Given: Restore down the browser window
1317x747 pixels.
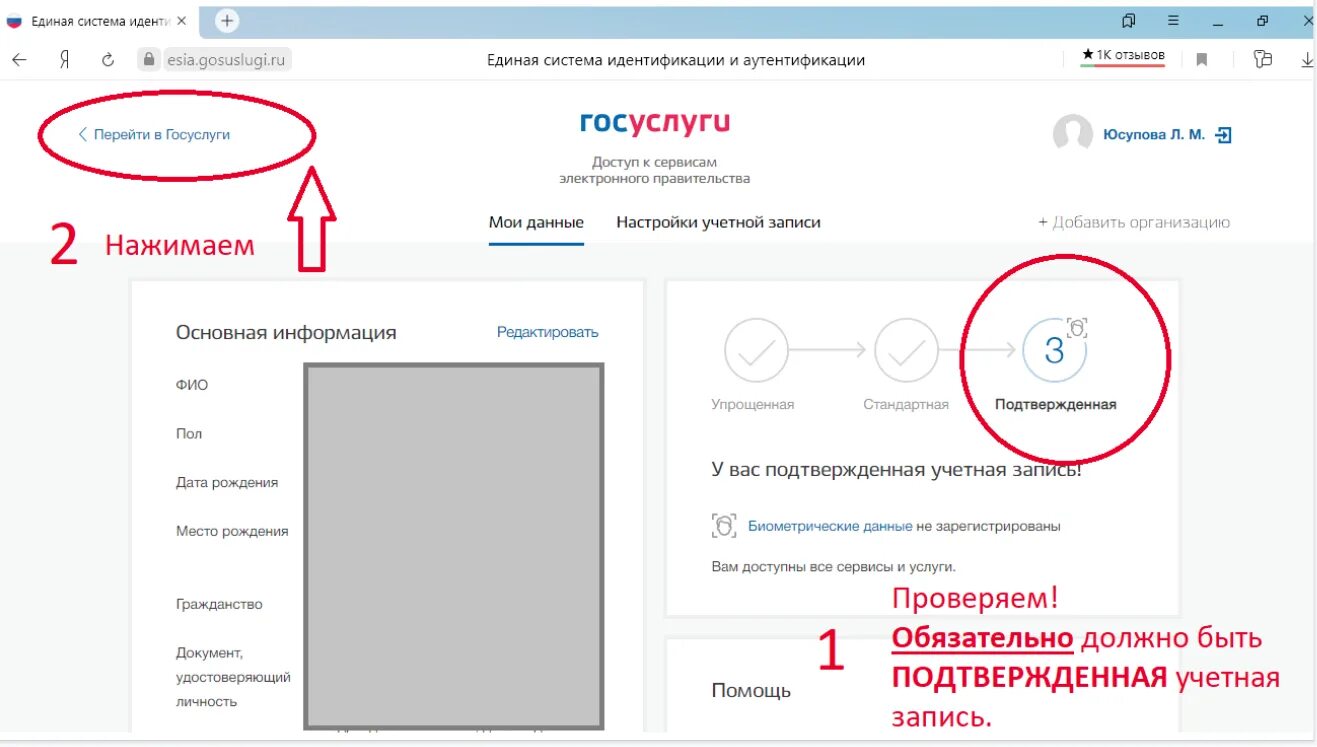Looking at the screenshot, I should pos(1262,20).
